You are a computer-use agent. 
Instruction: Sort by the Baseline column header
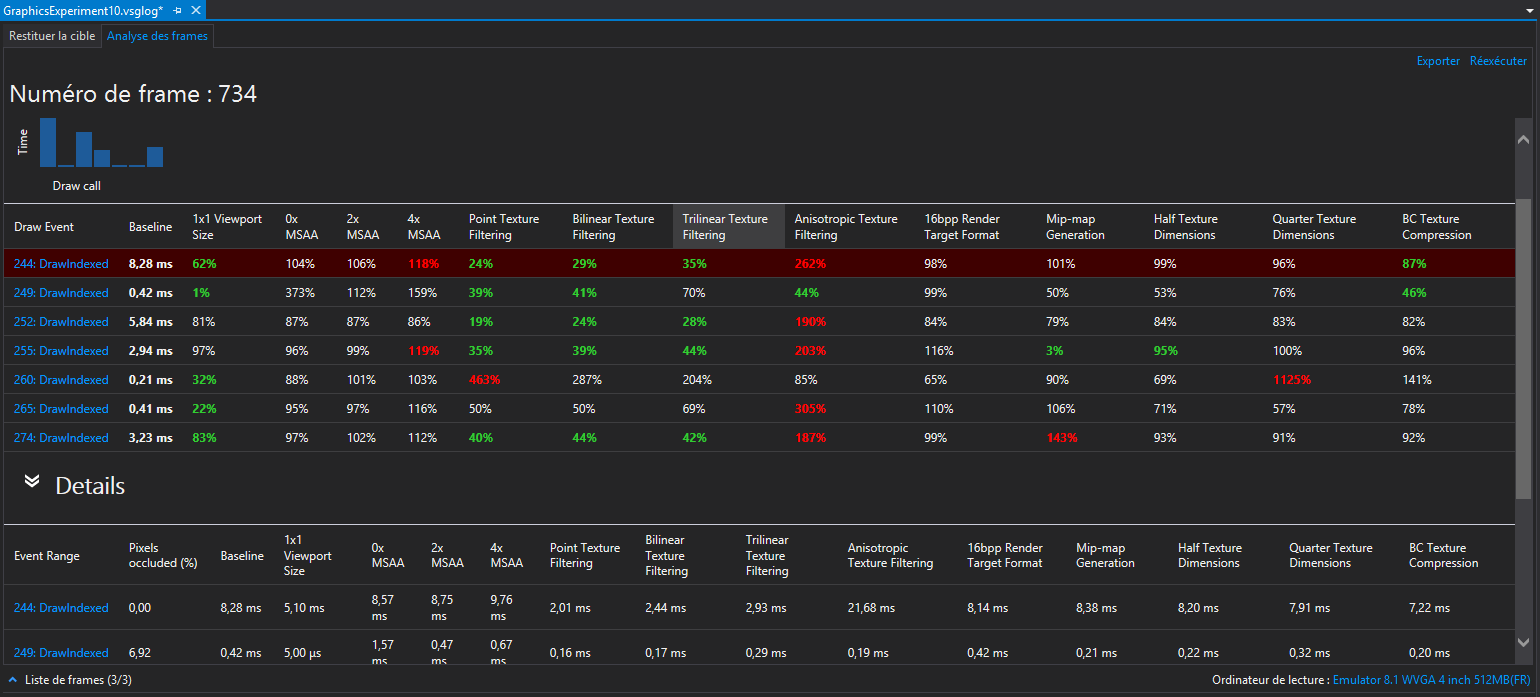[150, 227]
